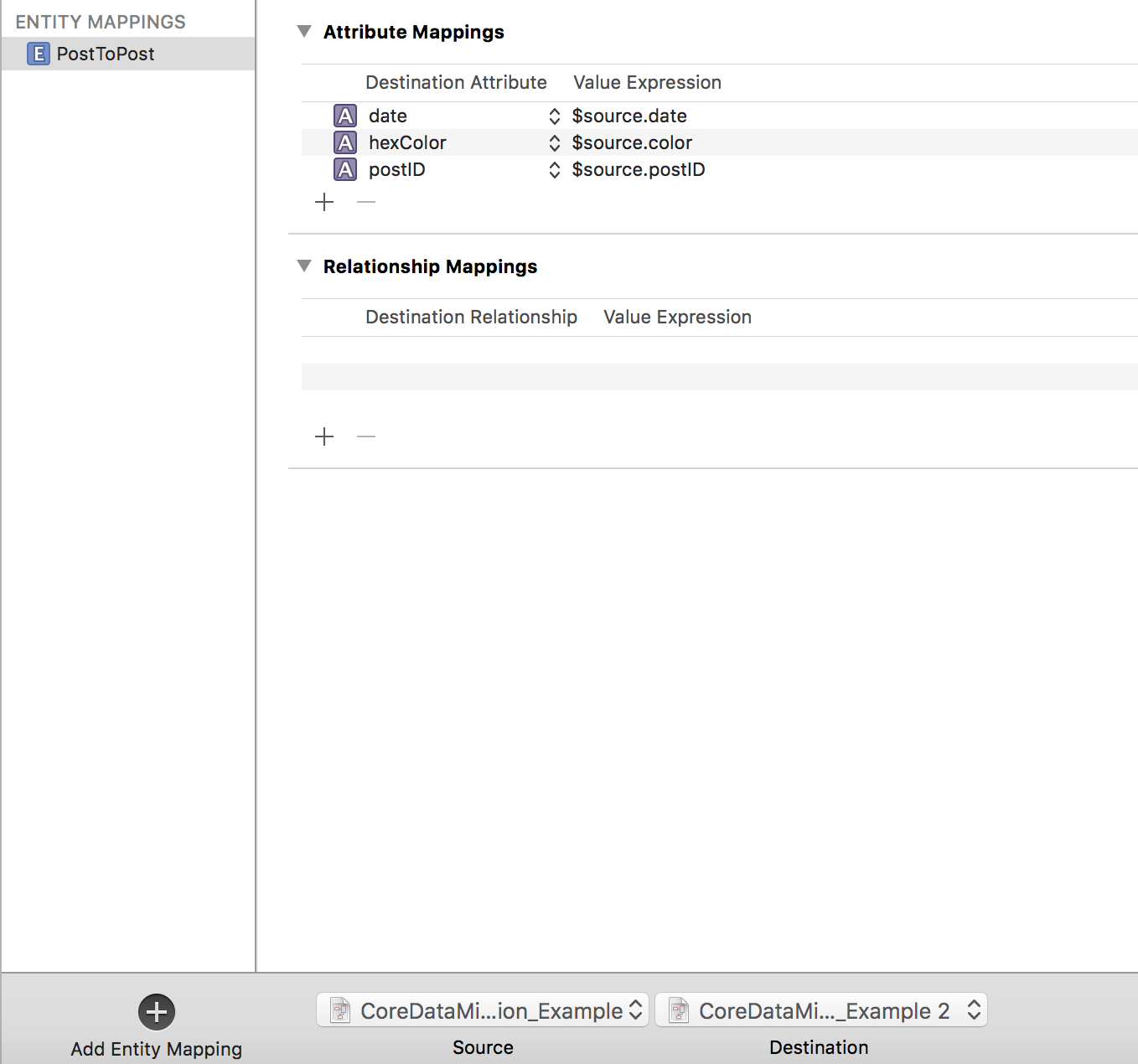The width and height of the screenshot is (1138, 1064).
Task: Add a relationship mapping with plus button
Action: coord(324,436)
